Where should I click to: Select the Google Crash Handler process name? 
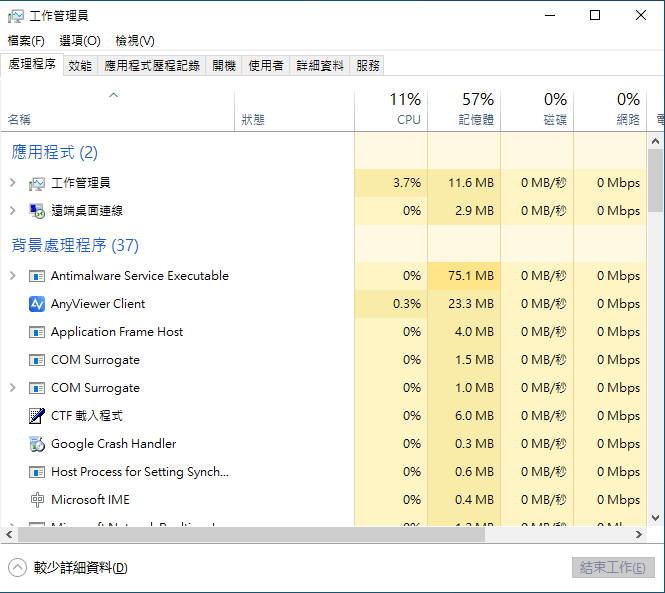(x=114, y=444)
